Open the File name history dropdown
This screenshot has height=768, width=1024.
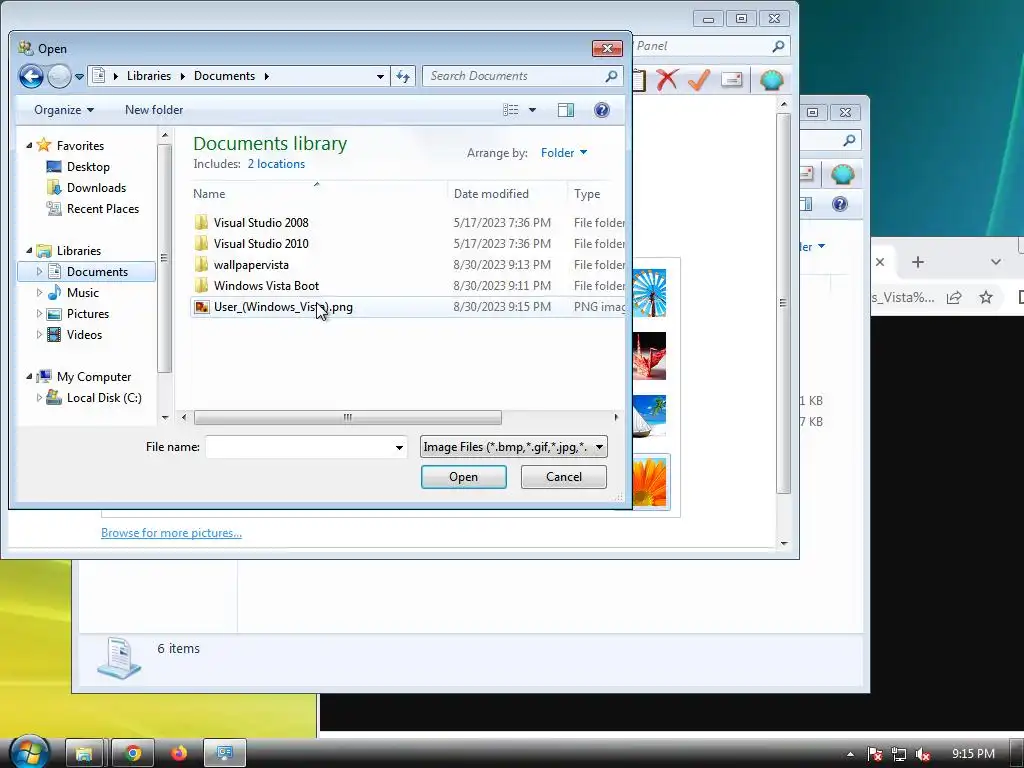pyautogui.click(x=399, y=447)
